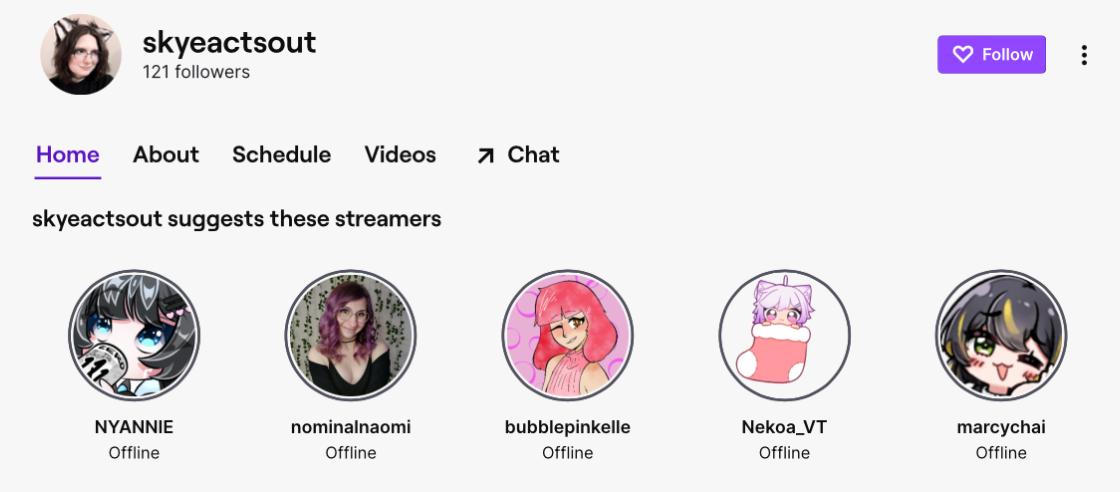Visit the nominalnaomi name link
The height and width of the screenshot is (492, 1120).
(x=351, y=427)
